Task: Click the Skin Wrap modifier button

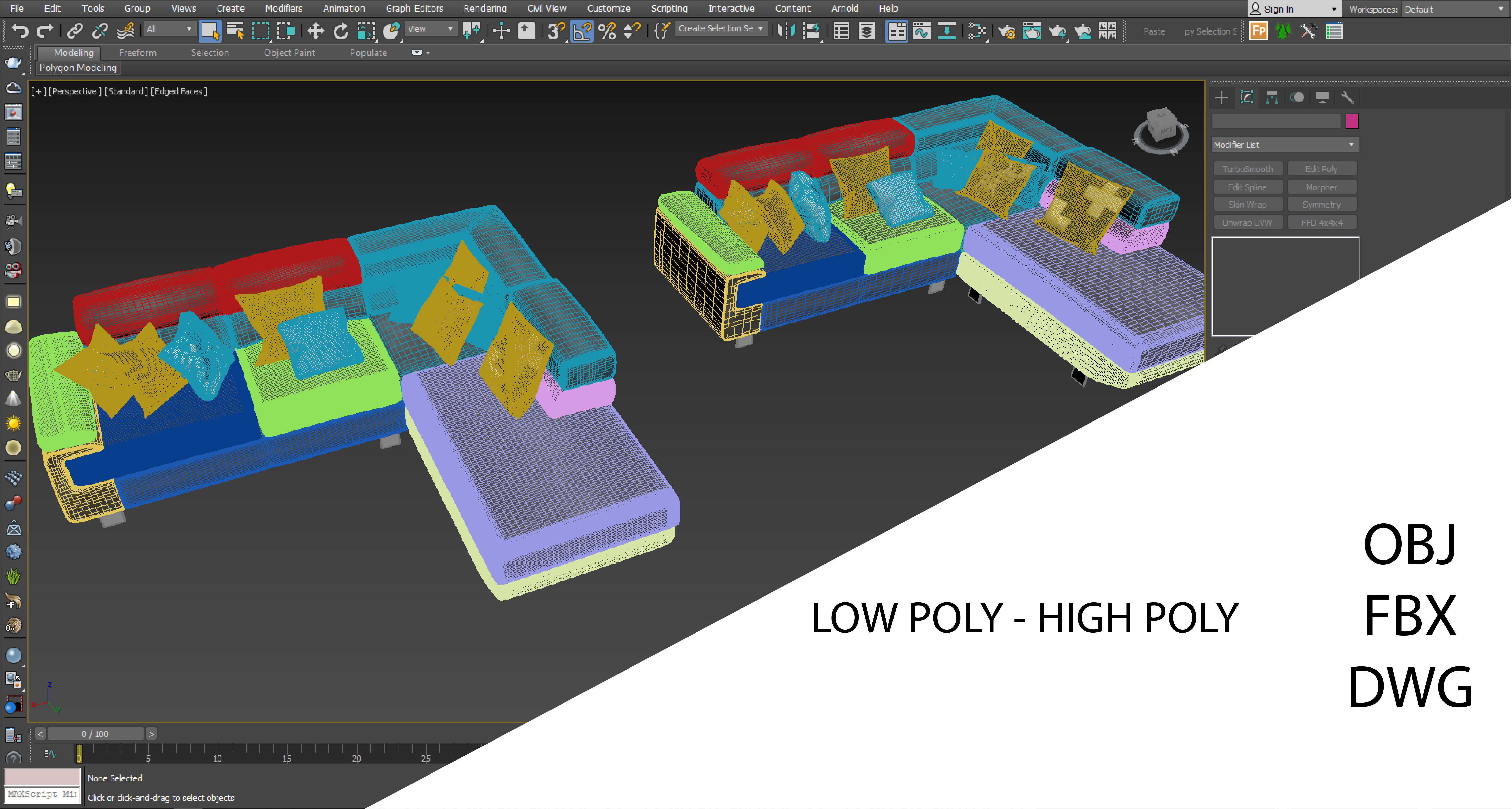Action: (1248, 205)
